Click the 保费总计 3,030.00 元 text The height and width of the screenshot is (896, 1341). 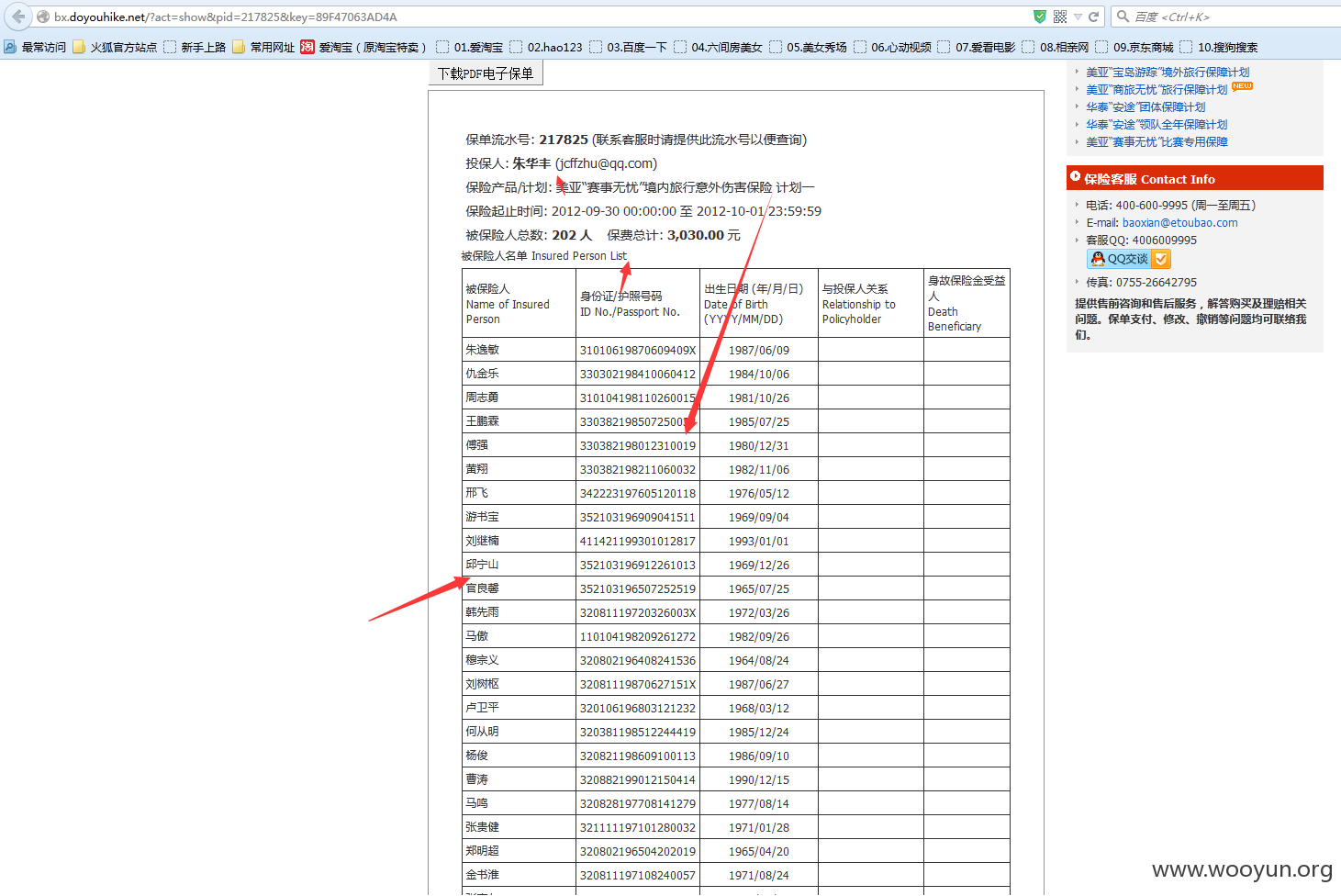(673, 235)
